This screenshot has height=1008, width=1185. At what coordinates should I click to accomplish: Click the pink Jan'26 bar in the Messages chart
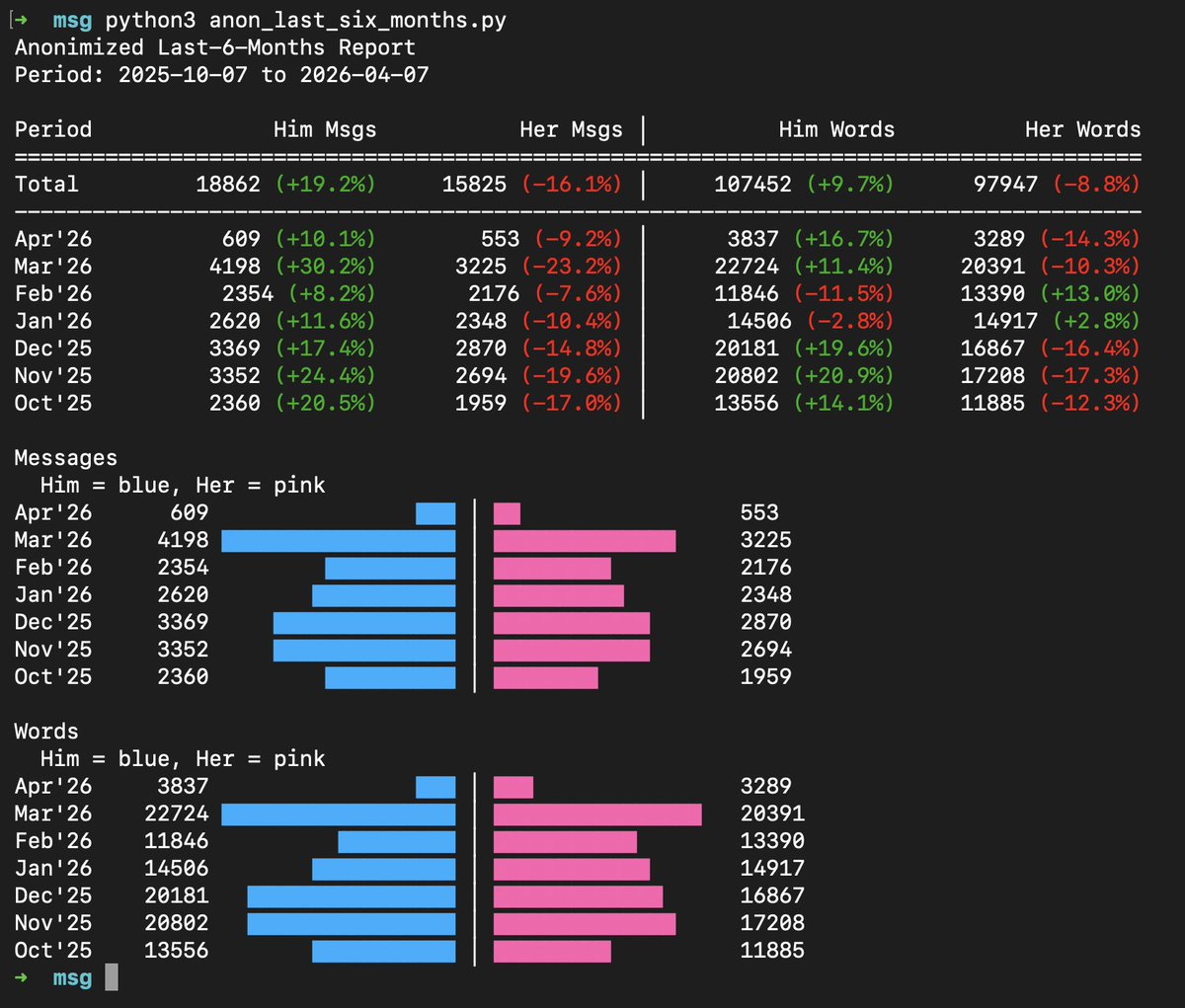point(559,595)
